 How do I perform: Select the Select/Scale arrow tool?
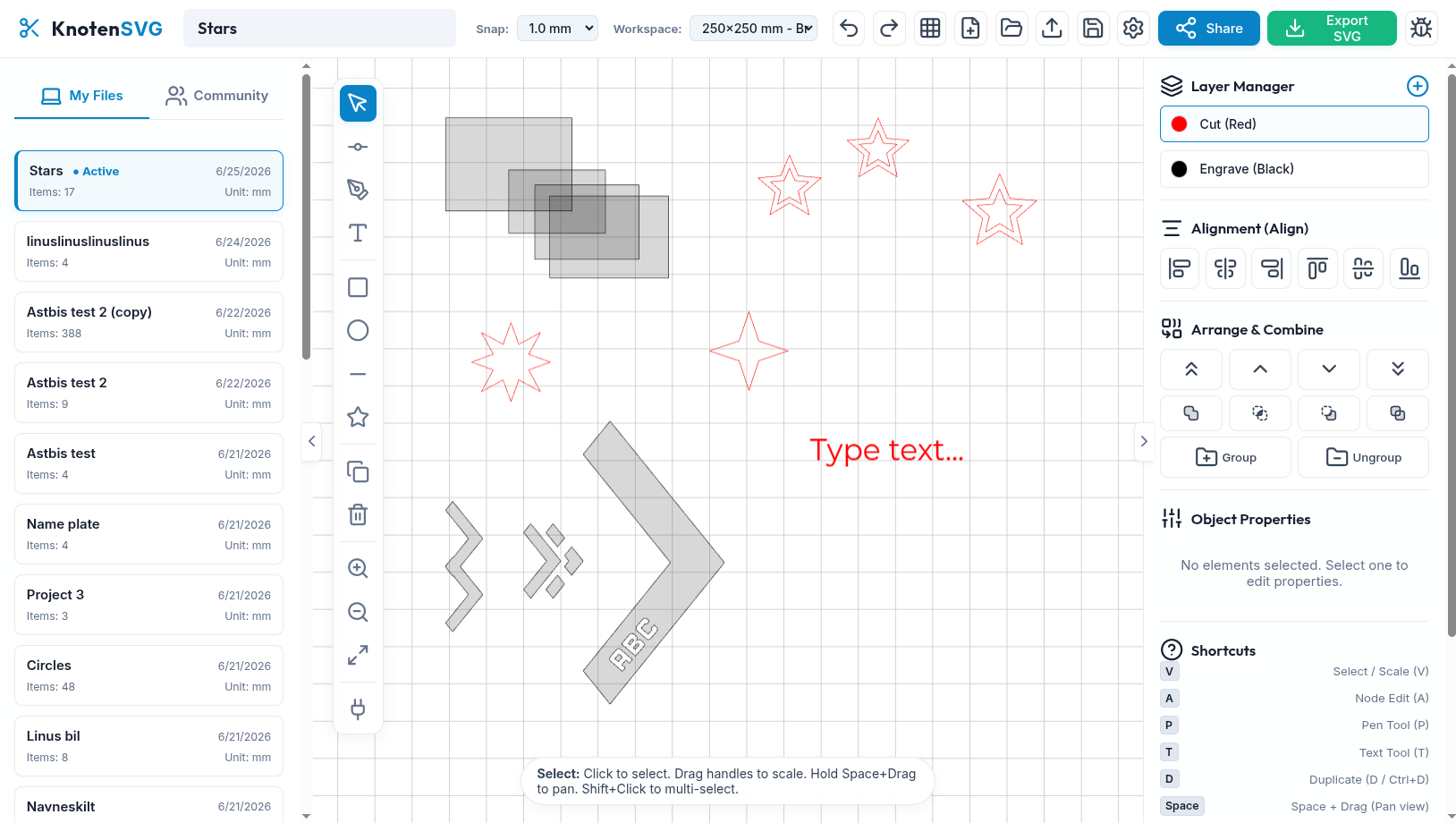click(358, 103)
